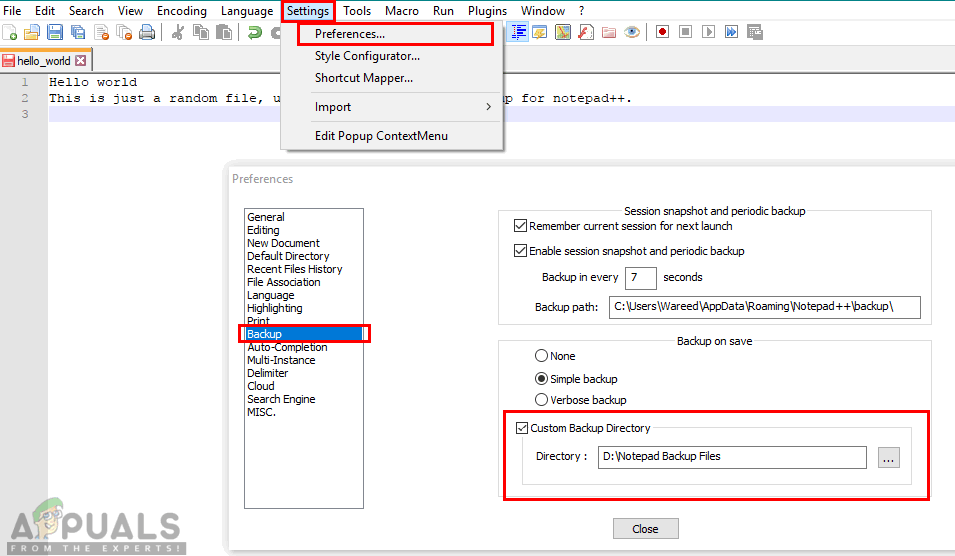Viewport: 955px width, 556px height.
Task: Click the Close All documents icon
Action: pos(124,32)
